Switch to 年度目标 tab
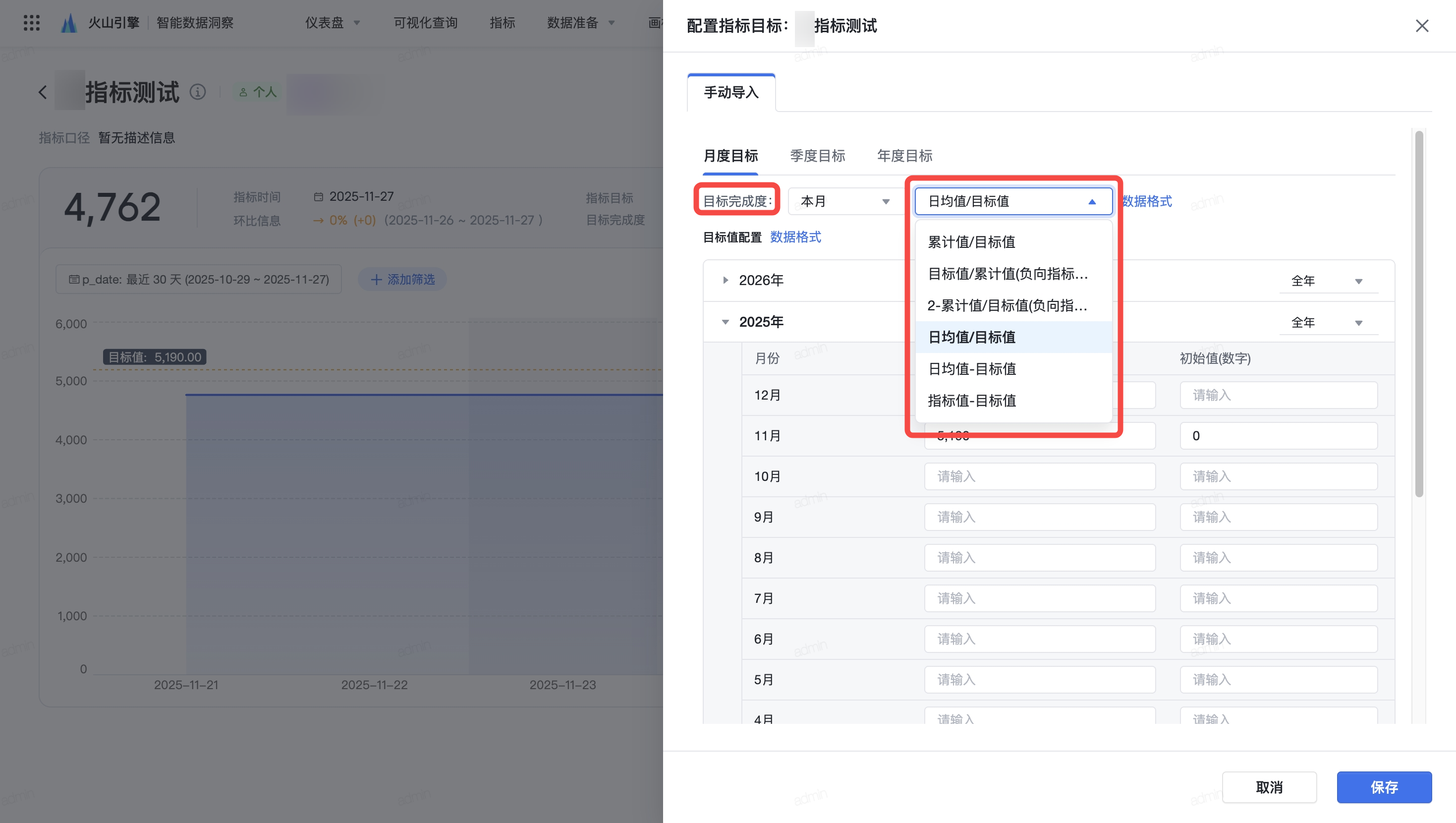 904,156
